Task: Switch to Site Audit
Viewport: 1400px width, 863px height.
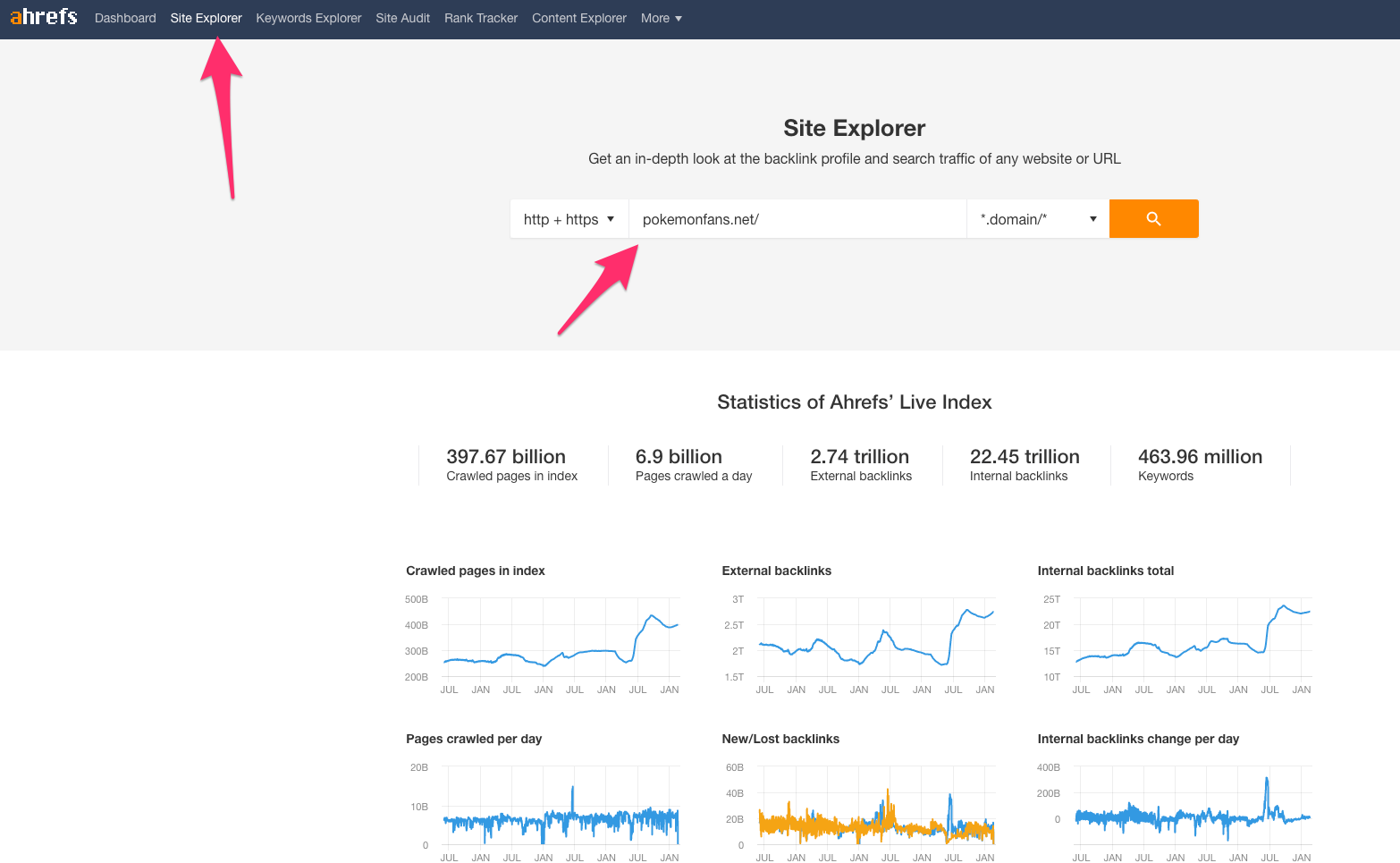Action: point(402,18)
